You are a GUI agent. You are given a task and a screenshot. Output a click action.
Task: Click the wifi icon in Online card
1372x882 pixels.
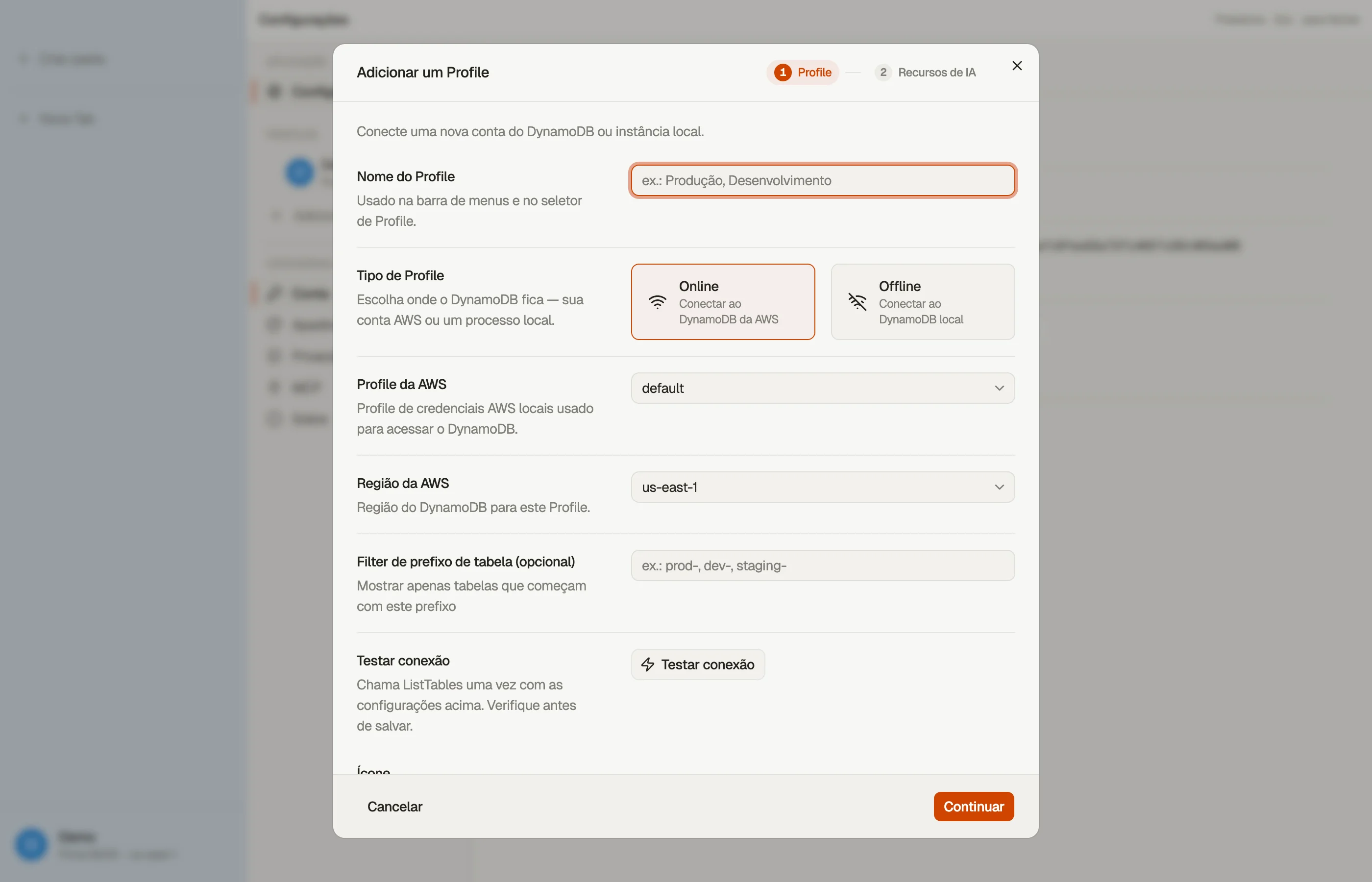click(x=658, y=302)
